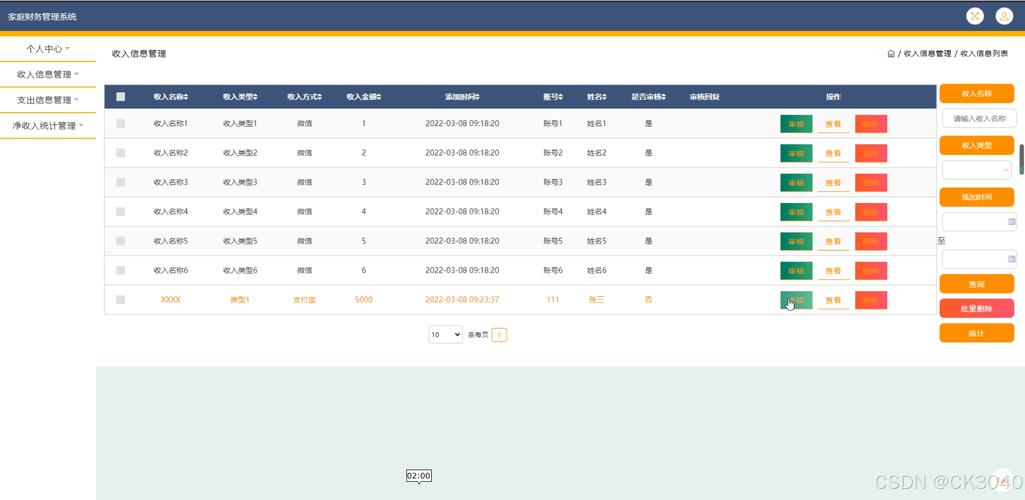Sort by the 收入金额 column header
This screenshot has height=500, width=1025.
coord(363,97)
